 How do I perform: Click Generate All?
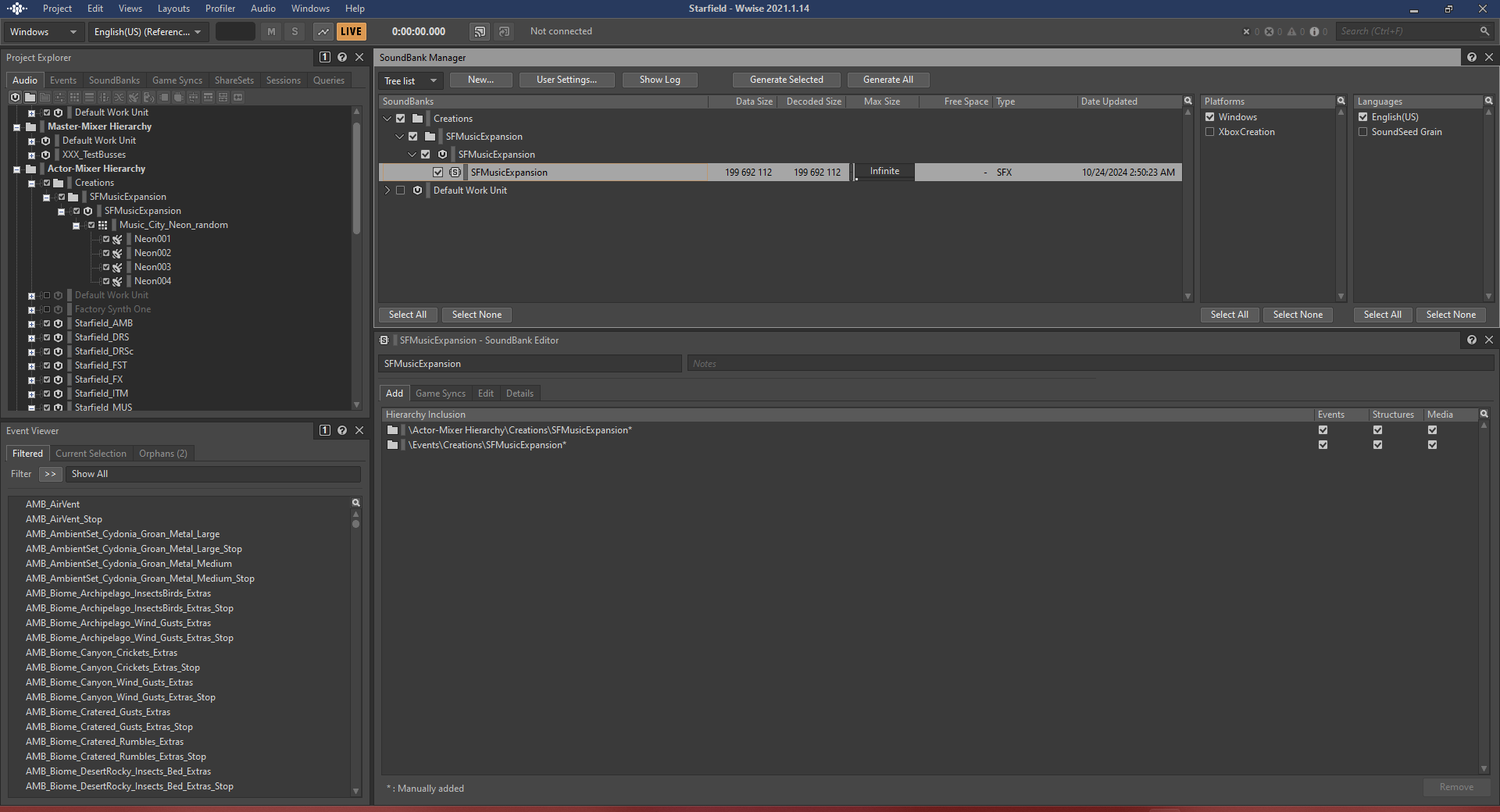tap(888, 80)
